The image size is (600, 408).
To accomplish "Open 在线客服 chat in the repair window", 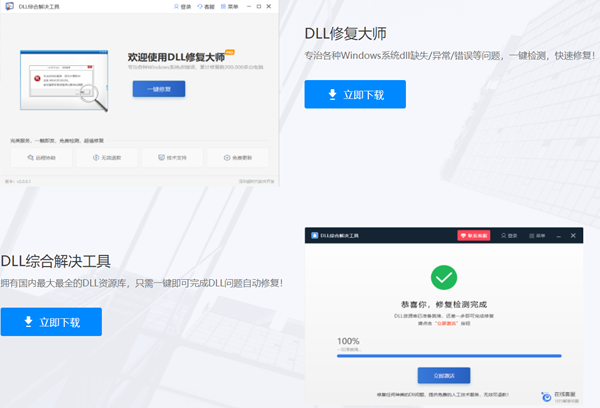I will tap(559, 397).
